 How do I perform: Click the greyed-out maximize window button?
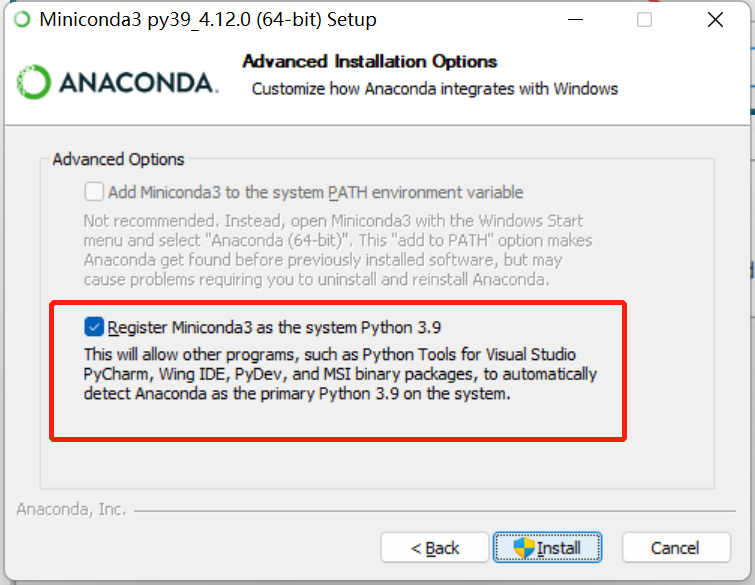pyautogui.click(x=645, y=19)
